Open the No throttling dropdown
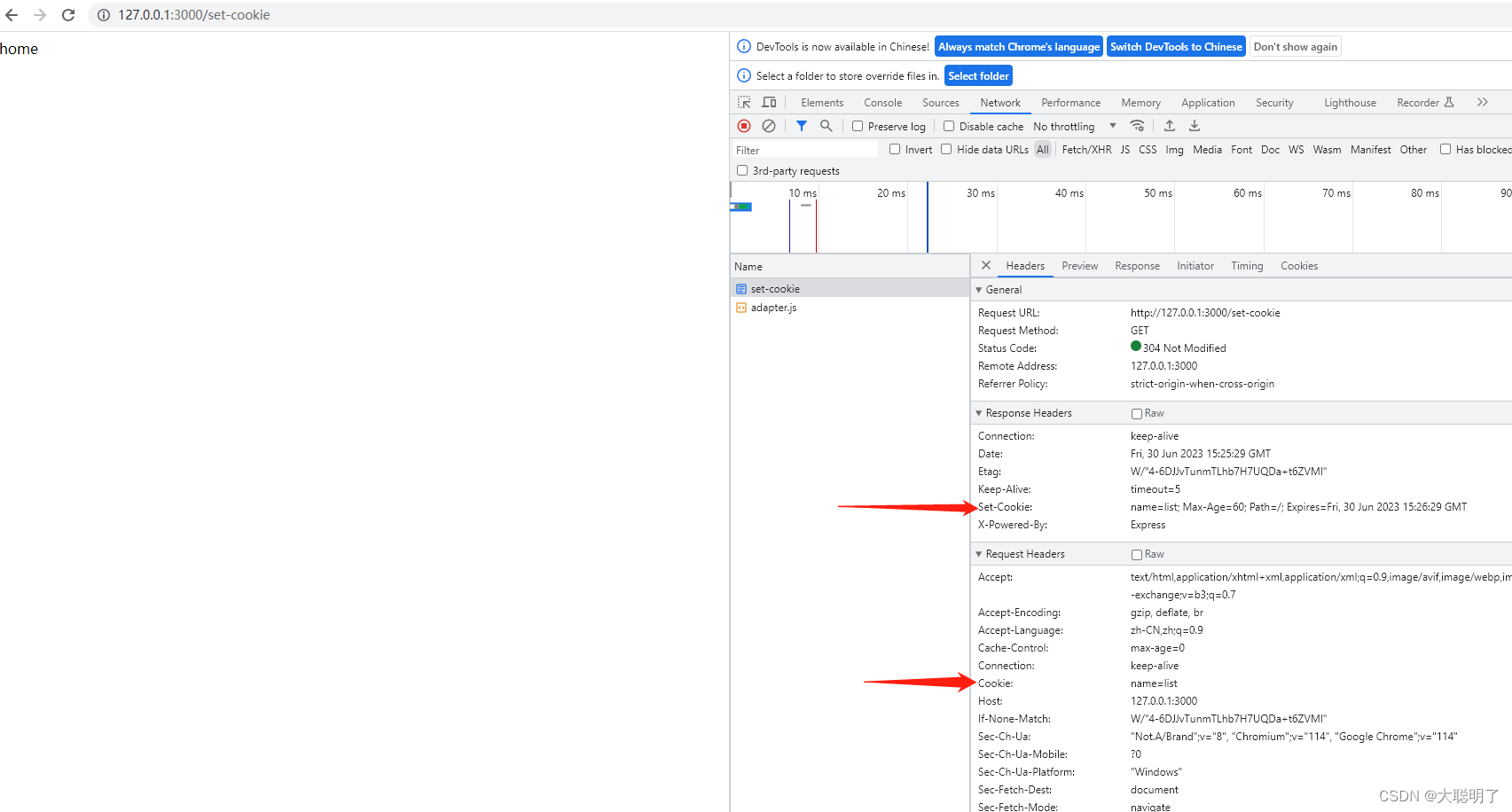This screenshot has width=1512, height=812. pos(1075,127)
